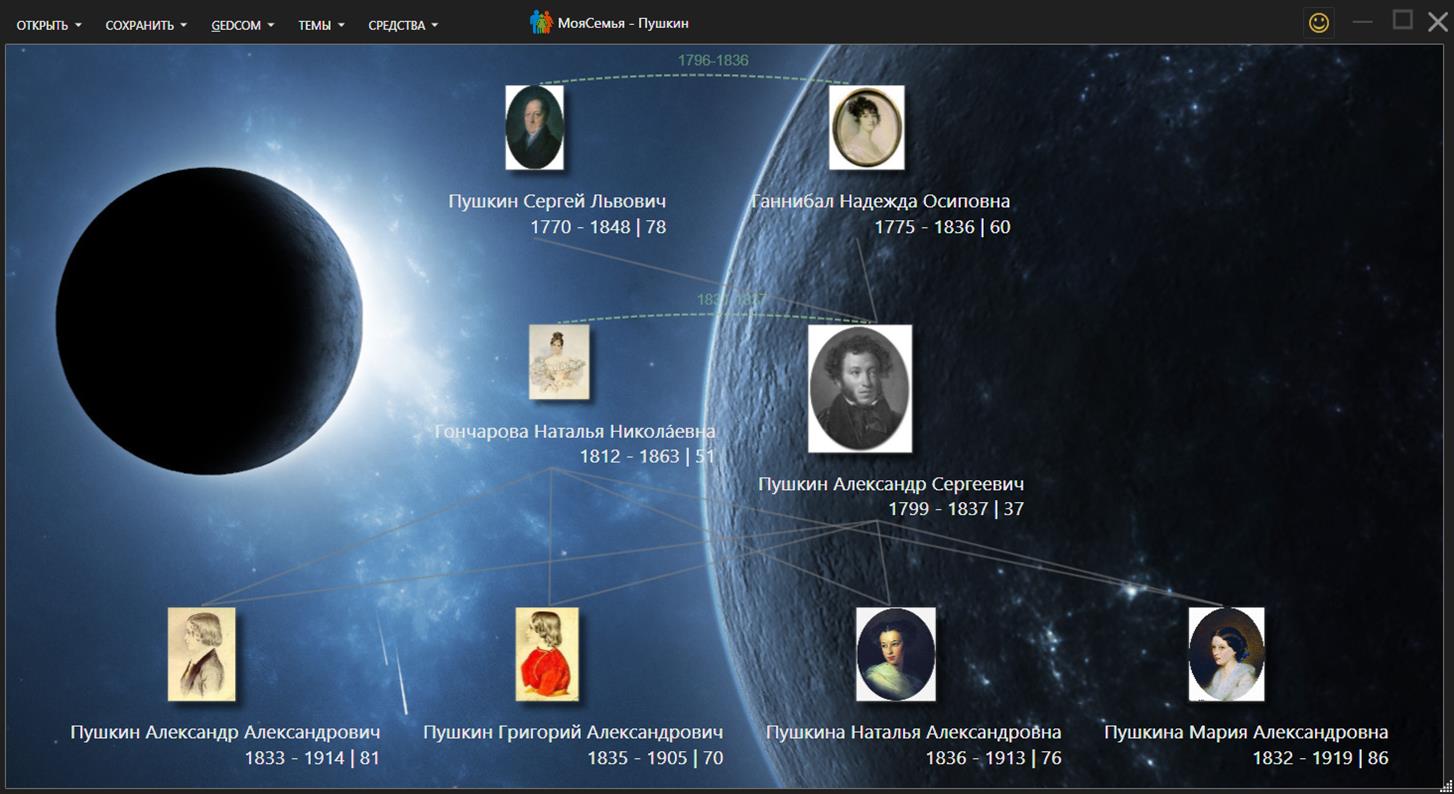Click the name label Пушкин Александр Сергеевич
This screenshot has width=1454, height=794.
click(x=890, y=484)
